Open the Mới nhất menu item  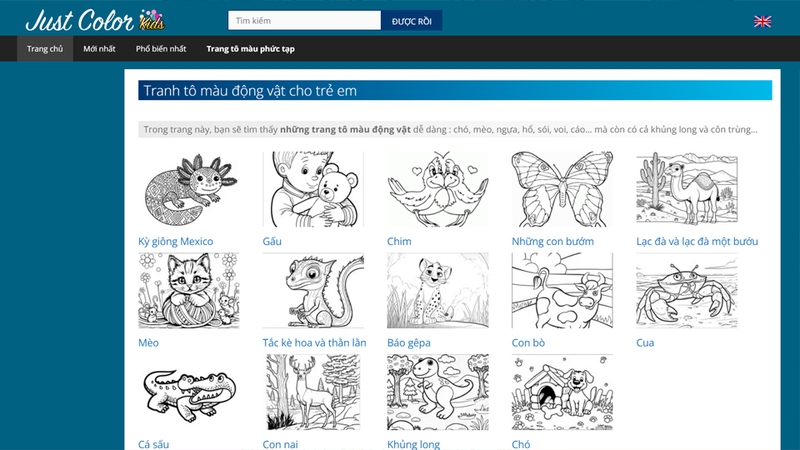point(99,49)
